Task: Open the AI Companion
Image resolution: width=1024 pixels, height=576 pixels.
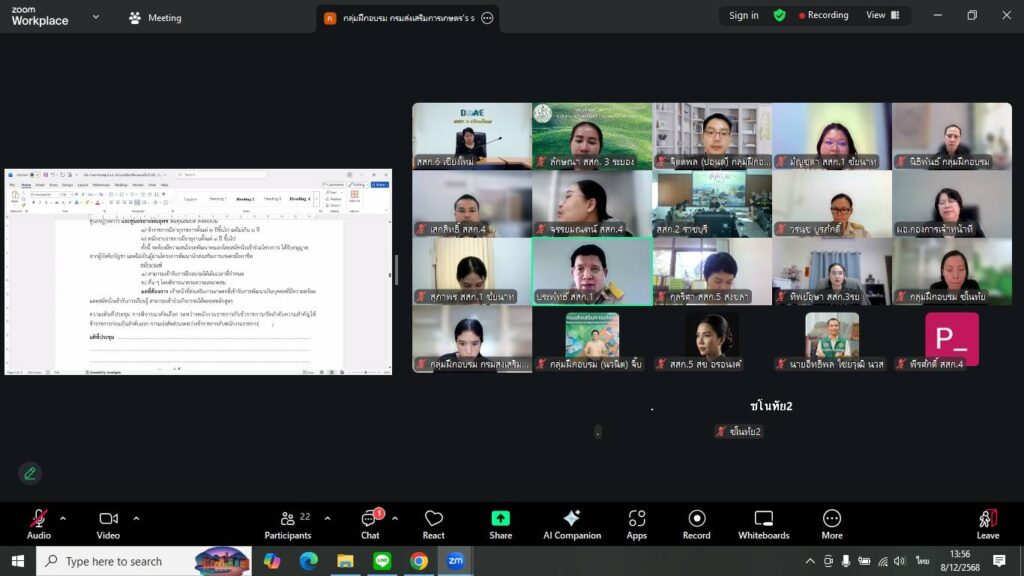Action: [571, 522]
